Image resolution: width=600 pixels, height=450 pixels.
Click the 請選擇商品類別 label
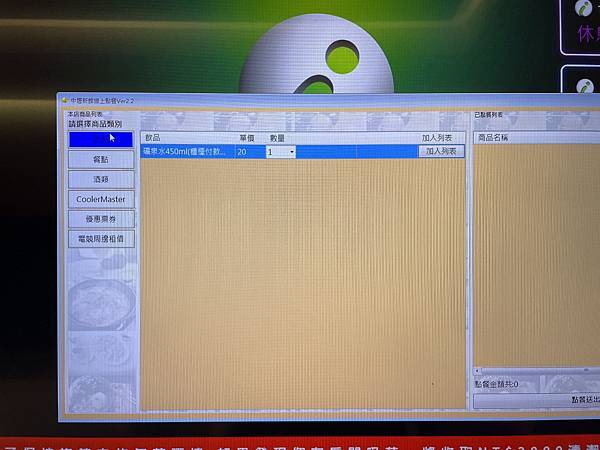(x=95, y=124)
